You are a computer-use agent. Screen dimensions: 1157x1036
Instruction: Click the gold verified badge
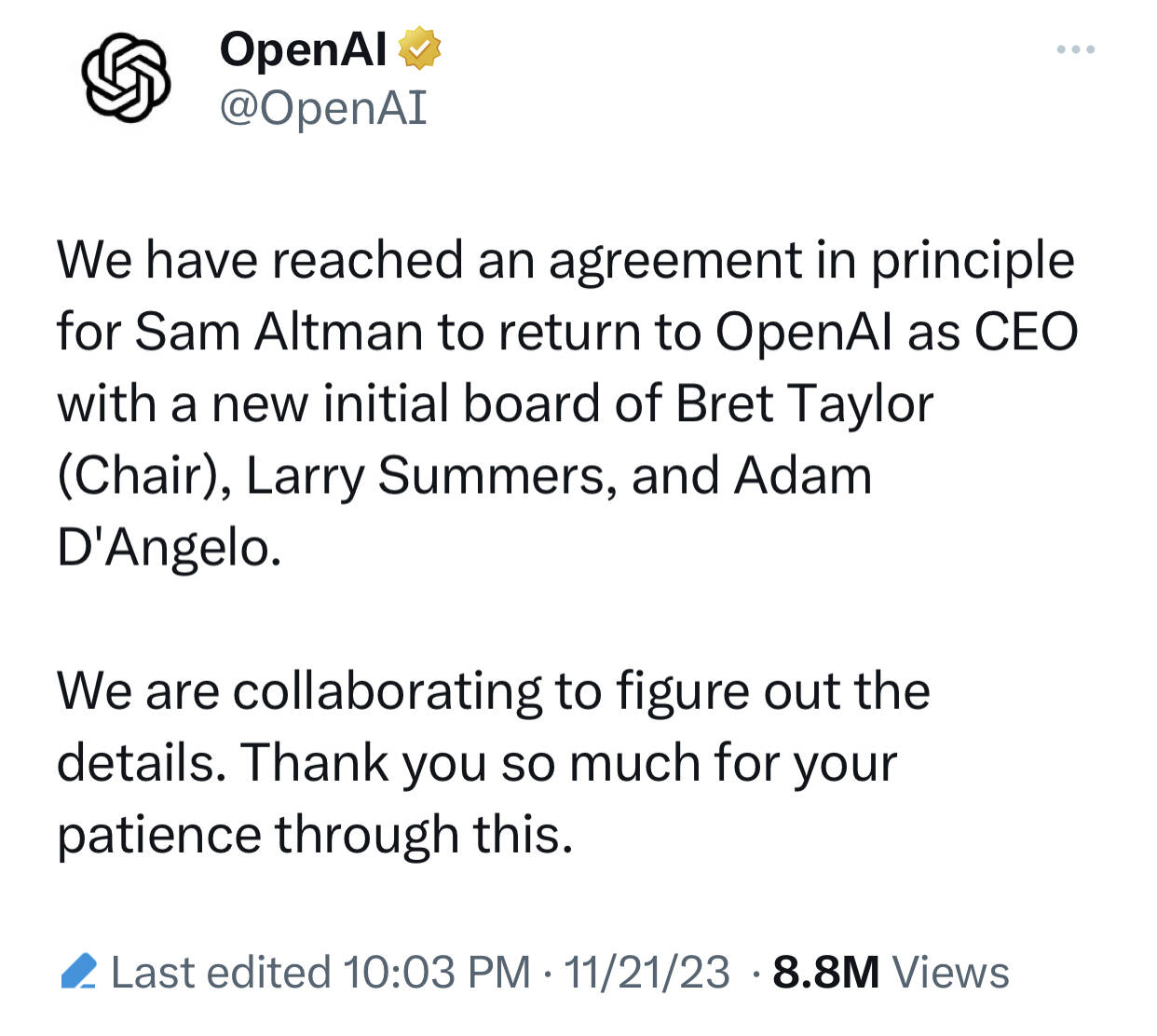(419, 49)
